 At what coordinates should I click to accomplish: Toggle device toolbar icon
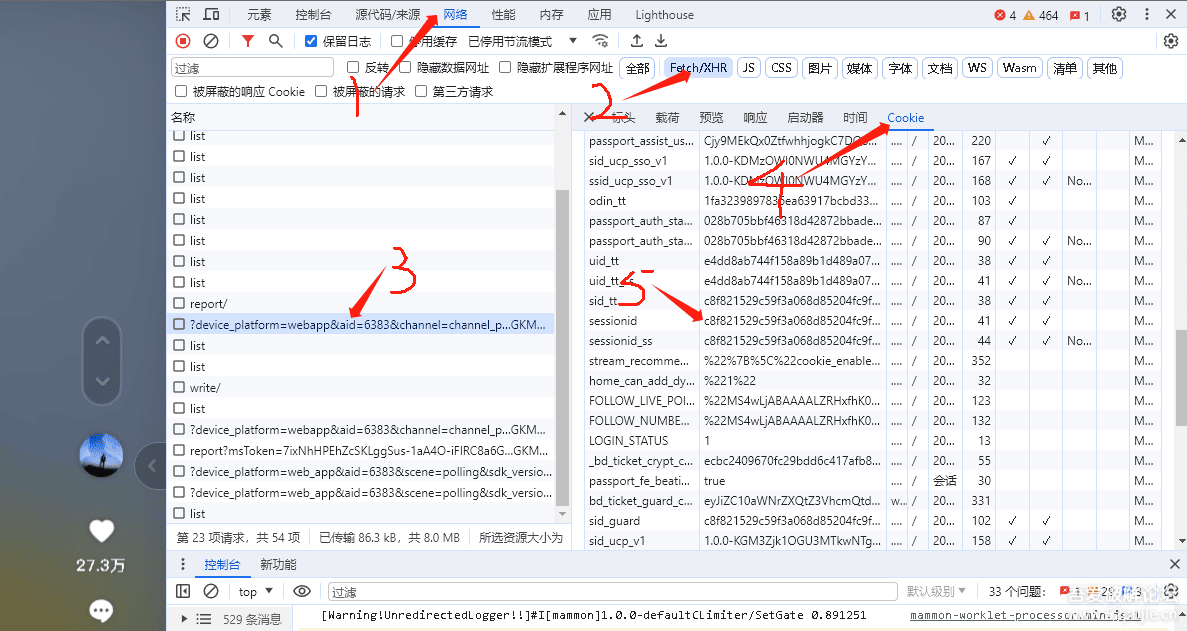(211, 14)
